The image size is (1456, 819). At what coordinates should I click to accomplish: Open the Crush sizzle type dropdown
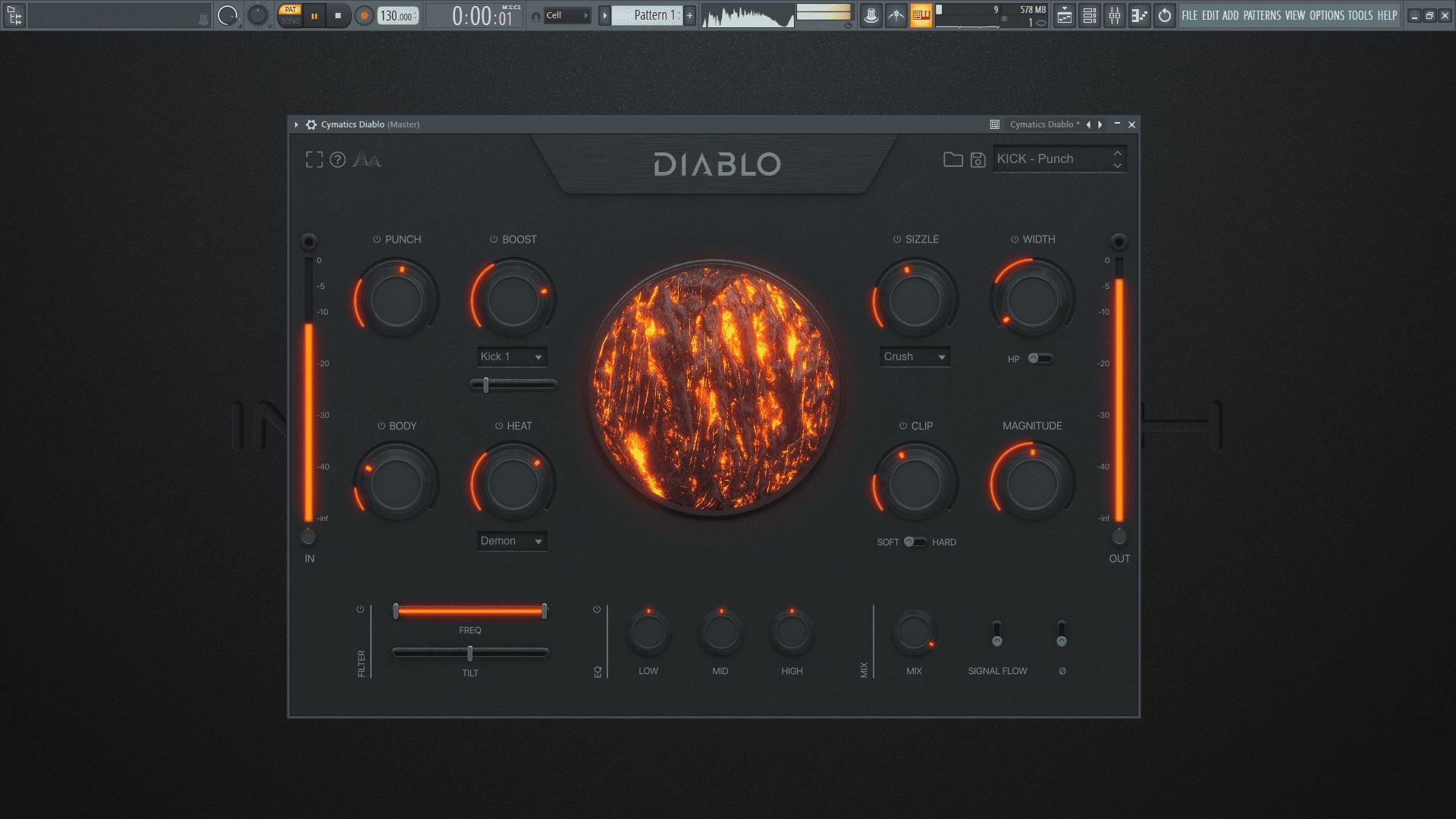(915, 356)
